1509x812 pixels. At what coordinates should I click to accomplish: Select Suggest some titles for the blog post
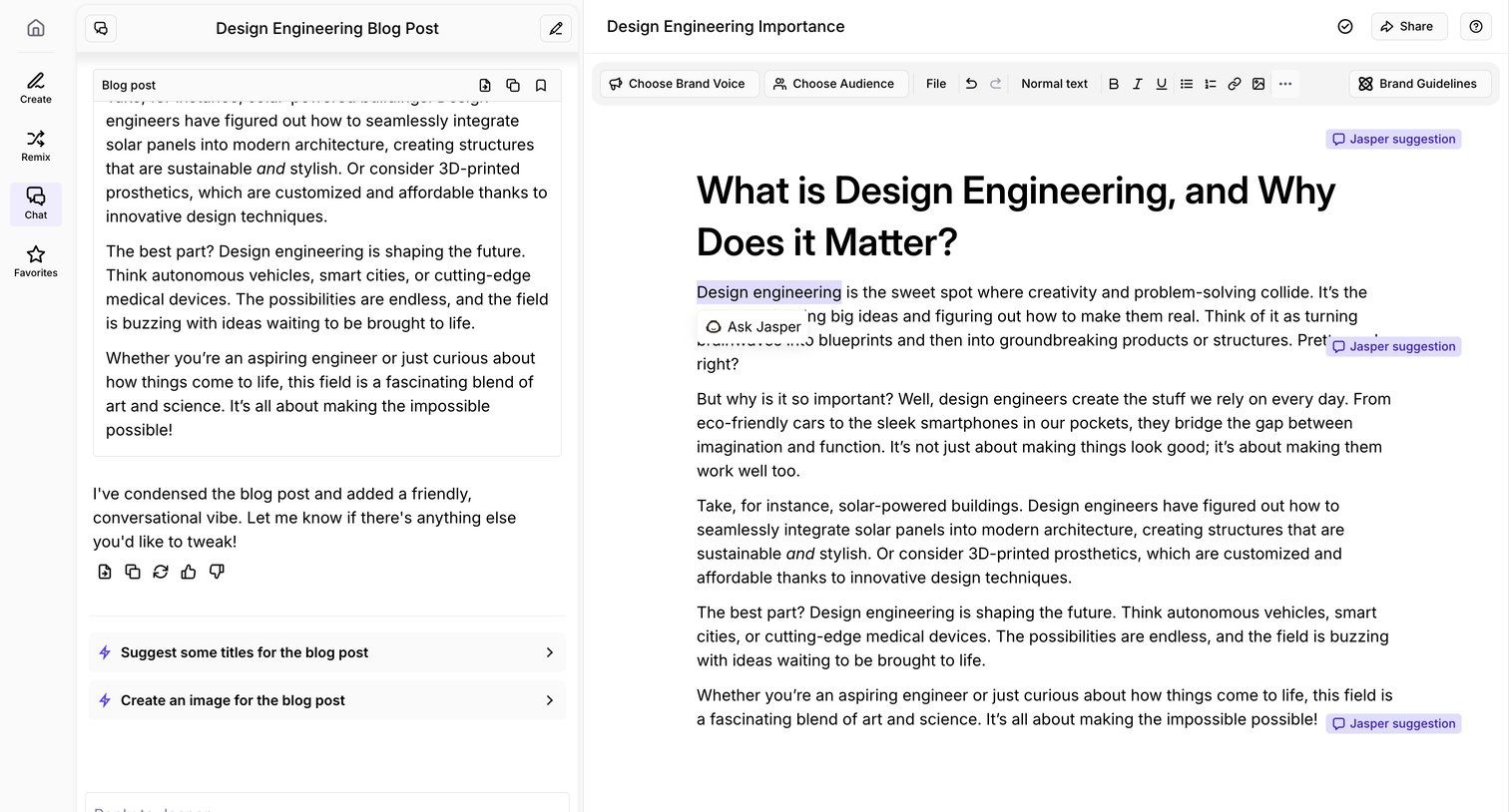click(x=327, y=652)
